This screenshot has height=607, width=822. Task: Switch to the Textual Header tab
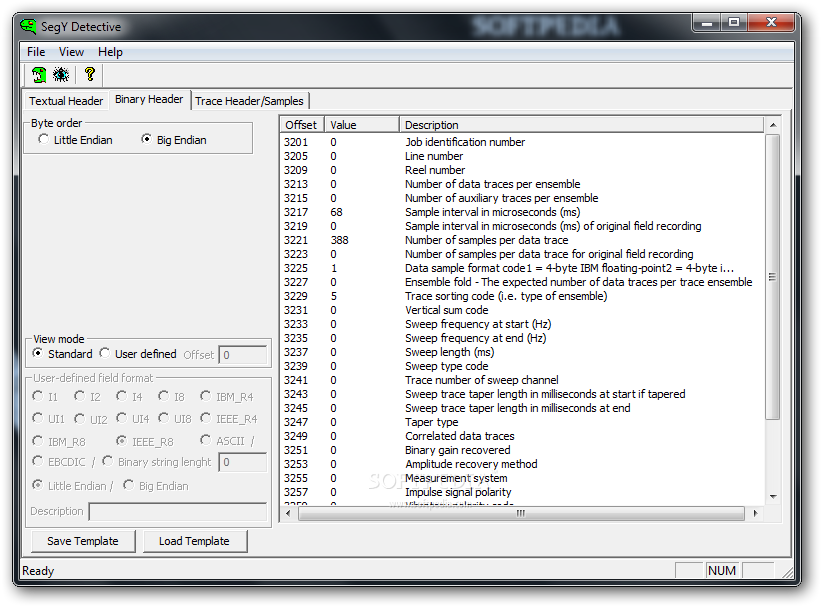[66, 101]
